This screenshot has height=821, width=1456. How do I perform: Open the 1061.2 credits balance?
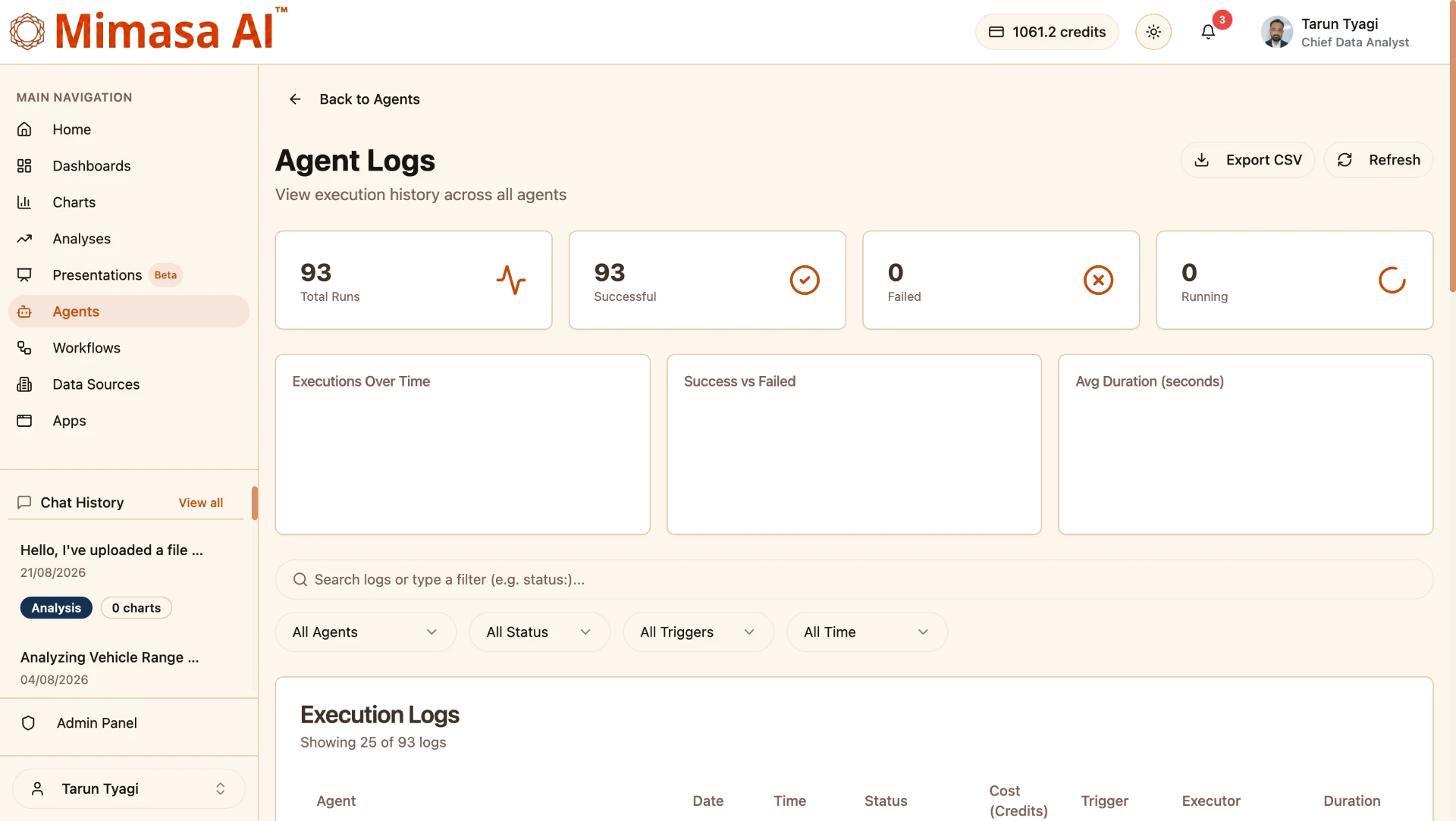(1046, 32)
